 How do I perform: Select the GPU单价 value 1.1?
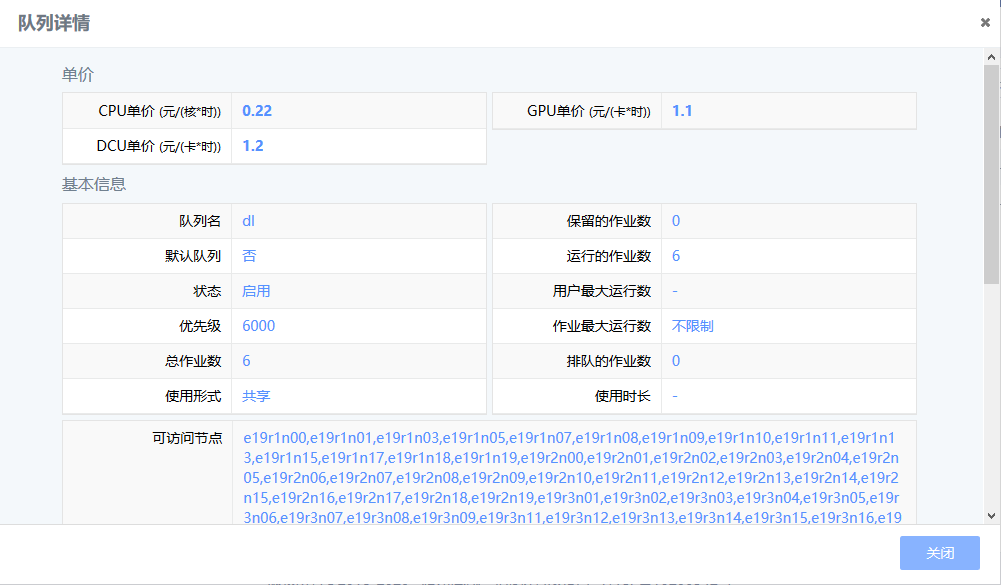(x=682, y=111)
